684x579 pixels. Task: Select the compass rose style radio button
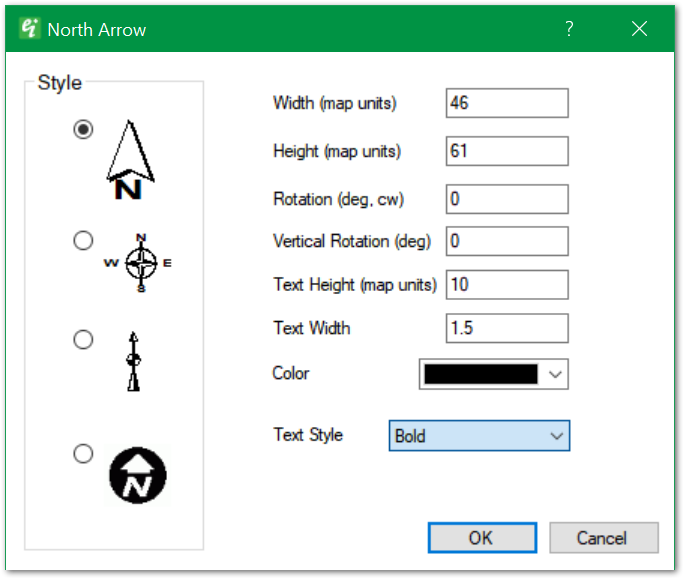pos(84,240)
